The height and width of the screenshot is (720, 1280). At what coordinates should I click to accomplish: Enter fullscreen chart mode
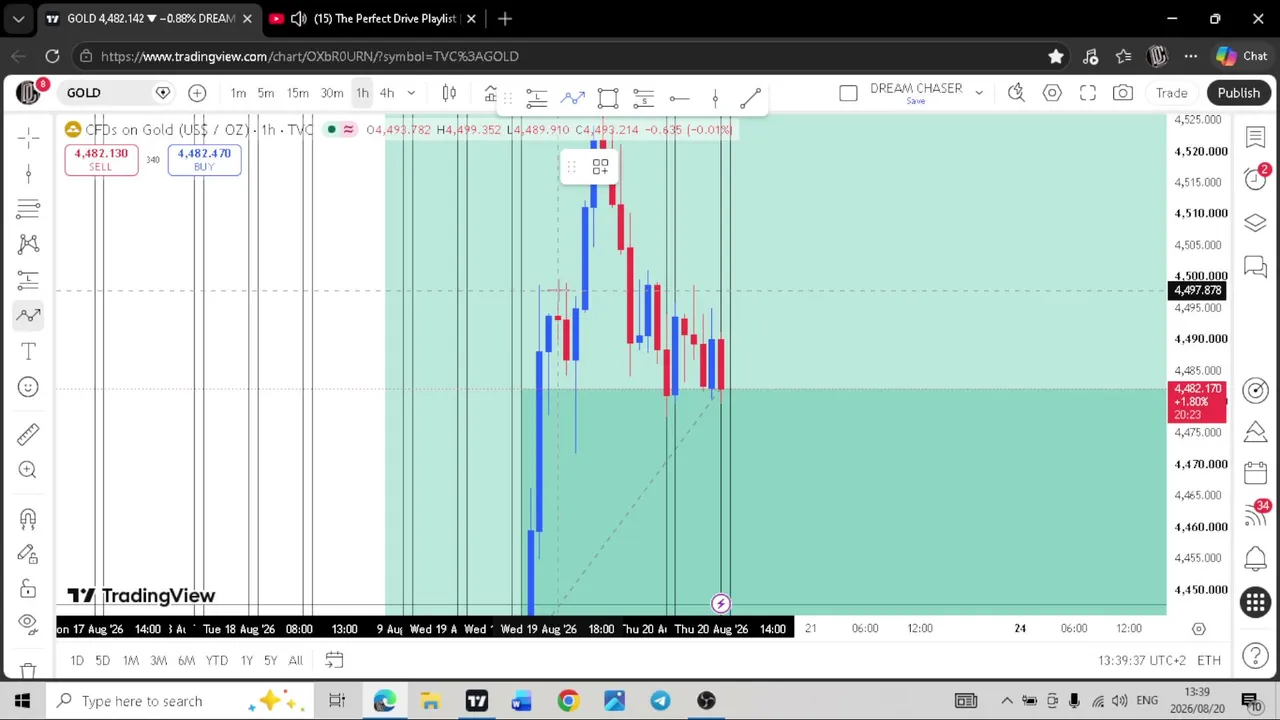click(1088, 93)
